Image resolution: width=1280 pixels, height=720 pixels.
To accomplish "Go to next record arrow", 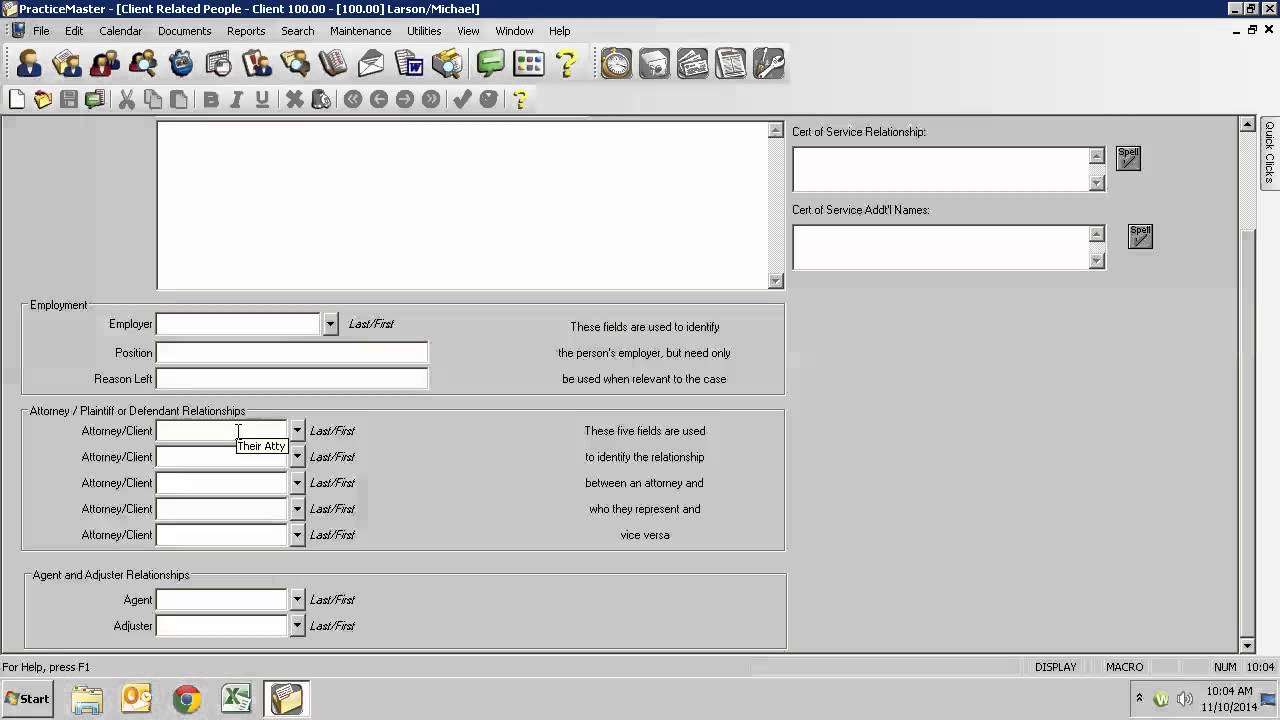I will click(405, 99).
